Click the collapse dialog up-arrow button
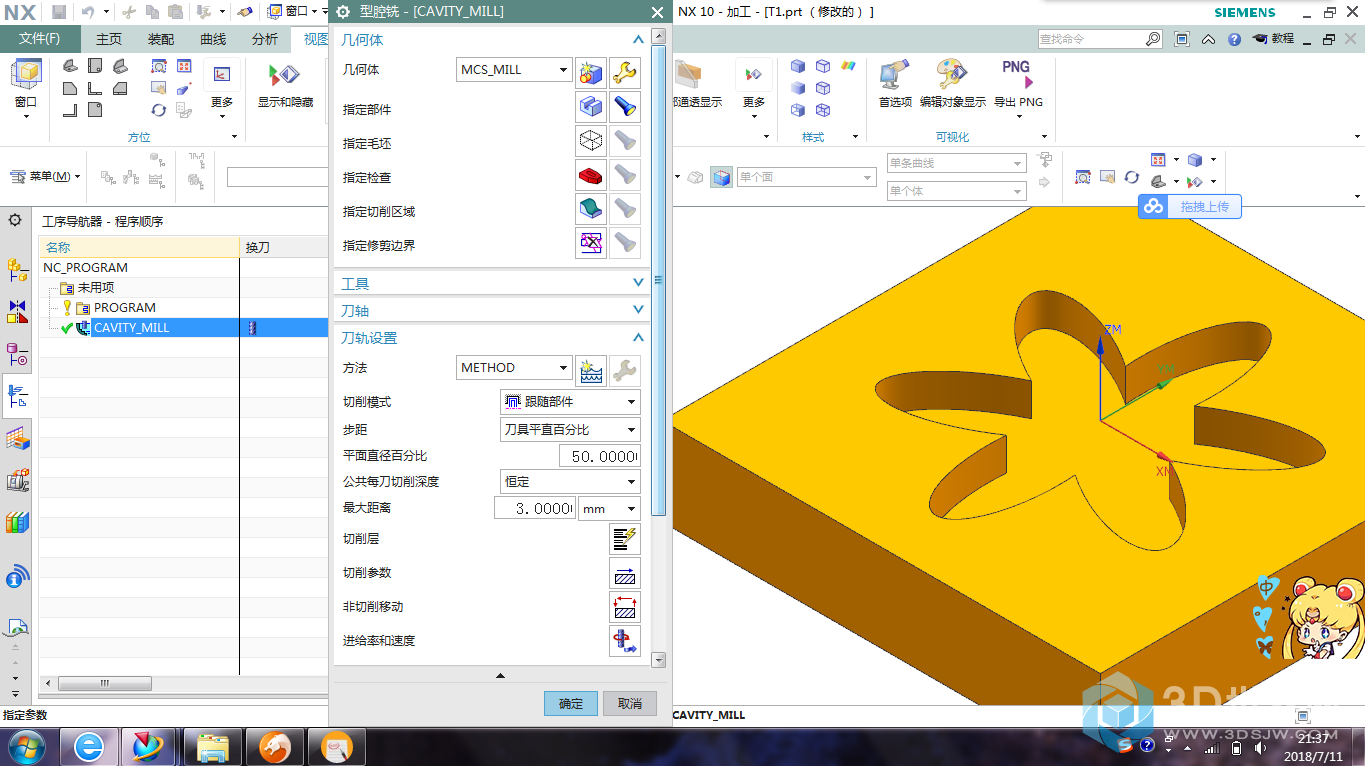This screenshot has width=1365, height=766. click(x=501, y=676)
